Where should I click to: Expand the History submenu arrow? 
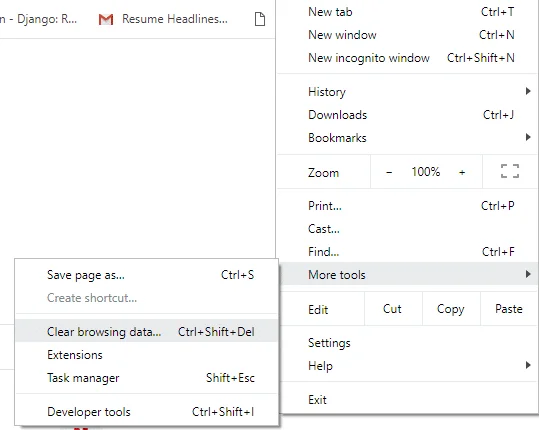point(528,91)
